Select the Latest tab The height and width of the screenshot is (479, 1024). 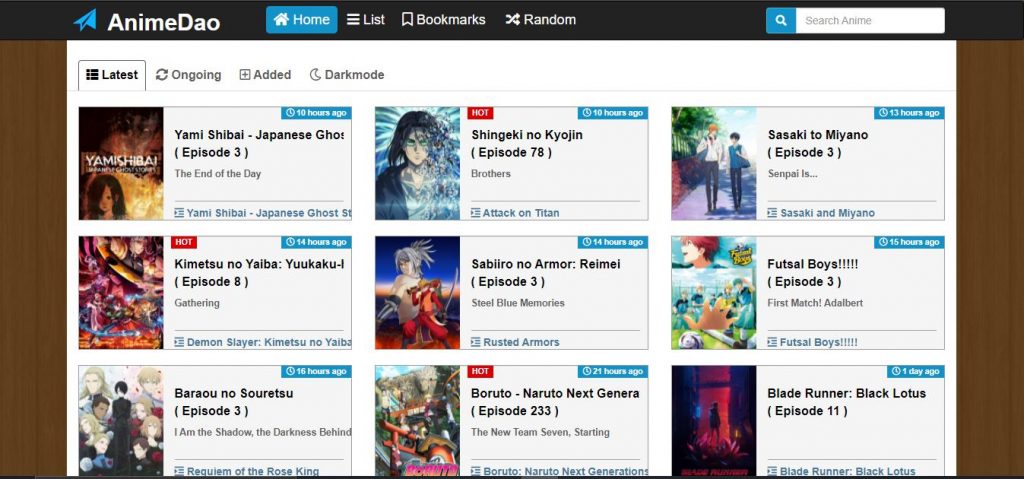click(x=112, y=75)
